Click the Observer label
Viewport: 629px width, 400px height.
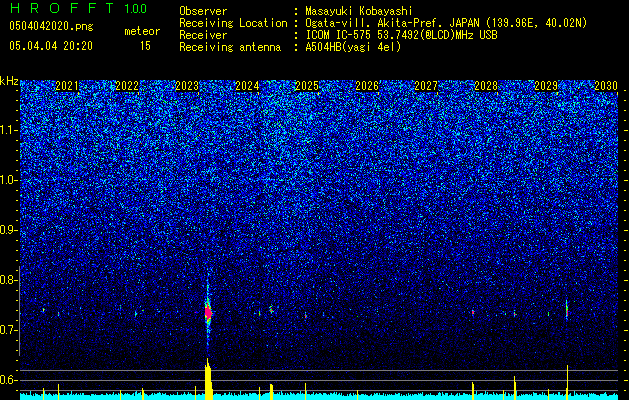pos(203,11)
